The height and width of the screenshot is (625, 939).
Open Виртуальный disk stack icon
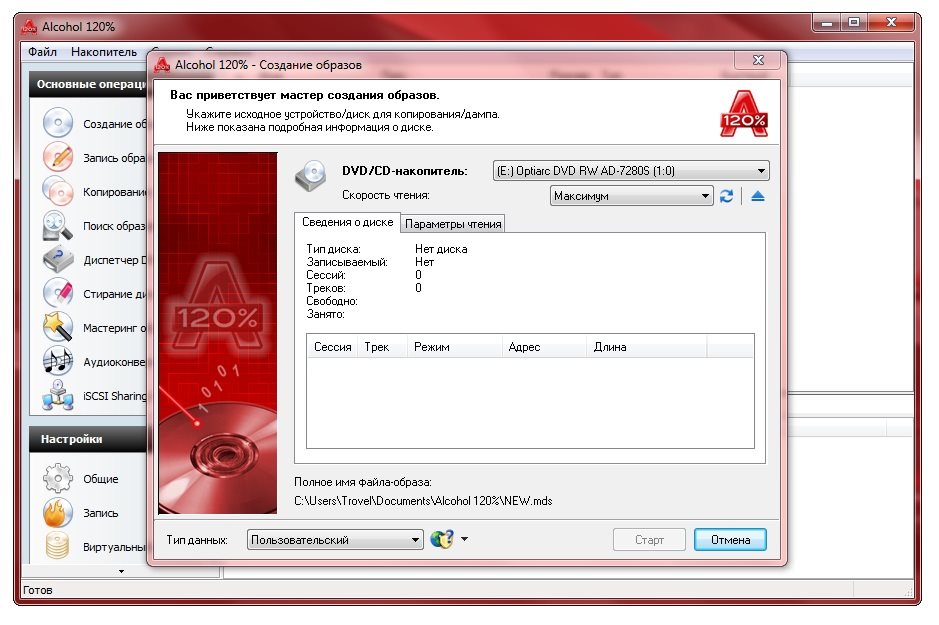pyautogui.click(x=57, y=546)
